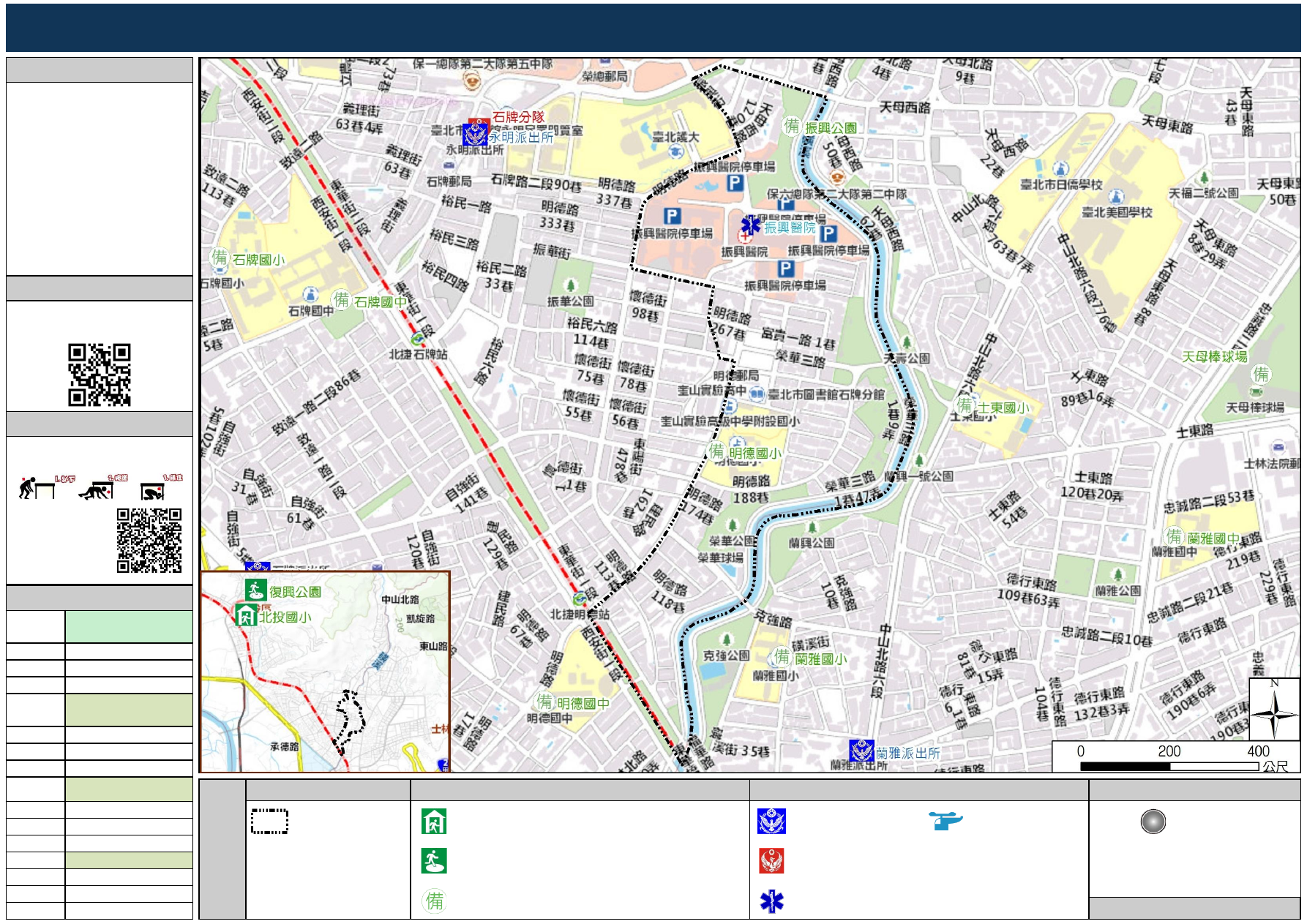Click the 天母西路 road label

[x=904, y=108]
